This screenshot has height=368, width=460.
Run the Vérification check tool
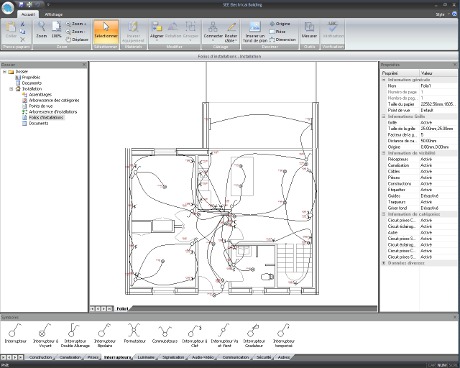[x=333, y=30]
